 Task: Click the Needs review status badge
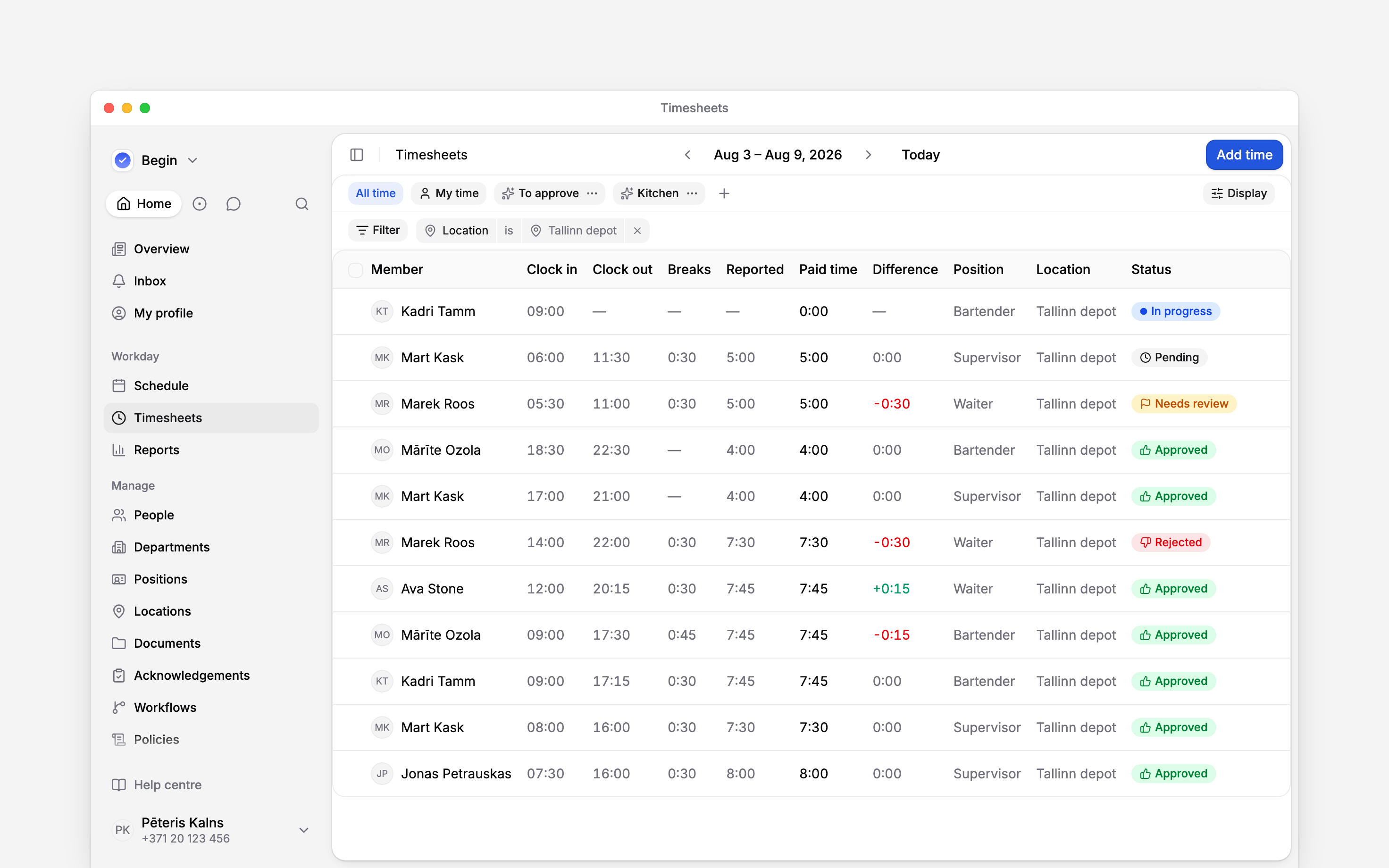(x=1183, y=404)
